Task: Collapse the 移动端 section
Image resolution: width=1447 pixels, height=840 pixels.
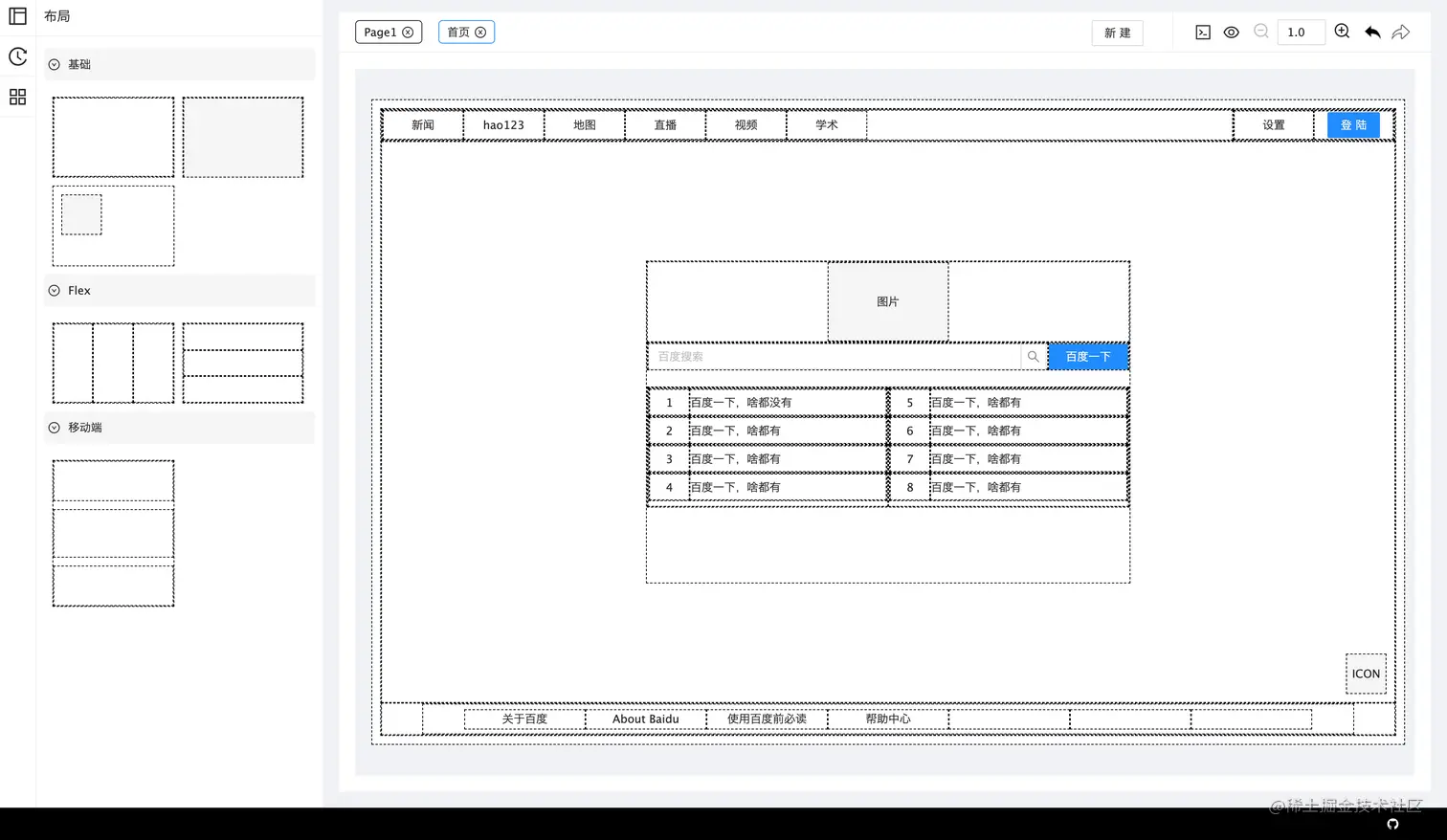Action: [55, 428]
